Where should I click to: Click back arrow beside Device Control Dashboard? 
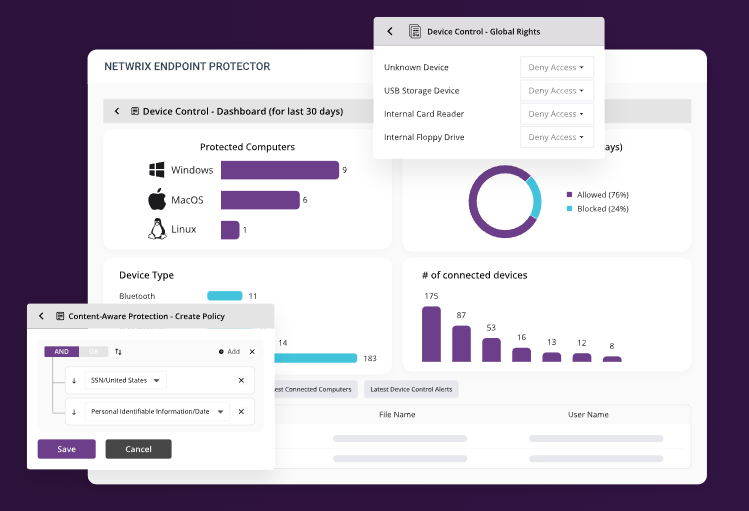(117, 111)
